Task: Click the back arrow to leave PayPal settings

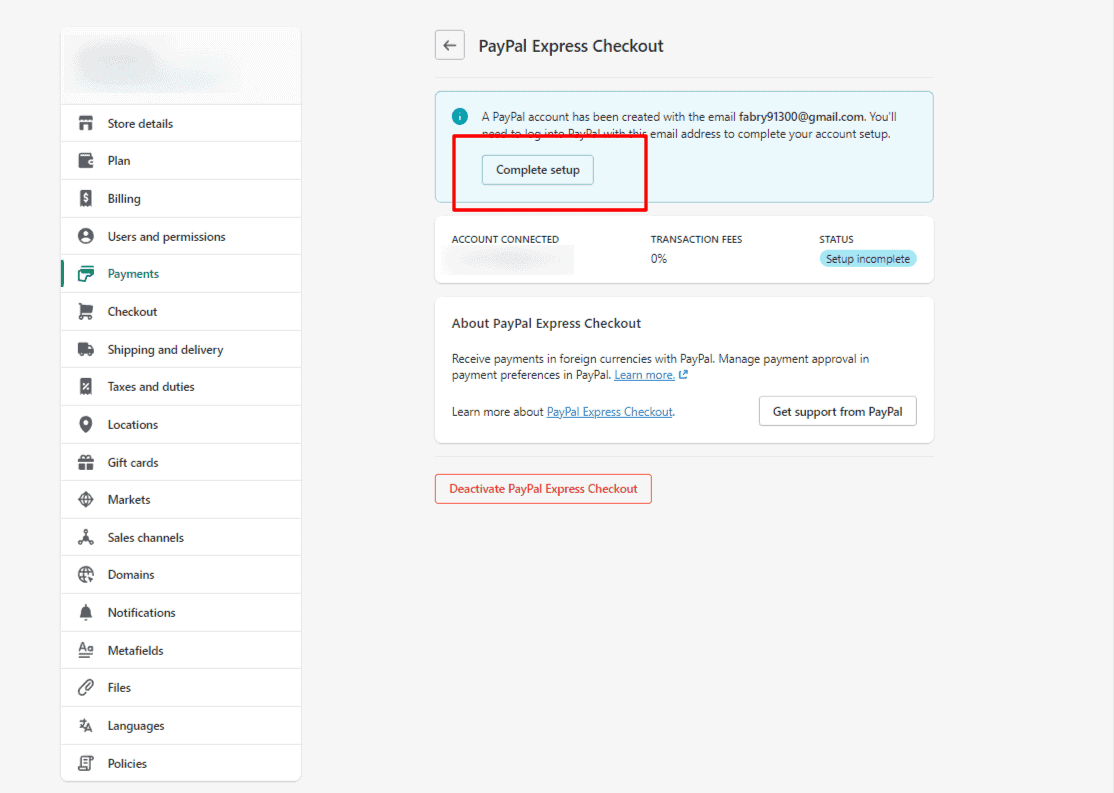Action: click(449, 44)
